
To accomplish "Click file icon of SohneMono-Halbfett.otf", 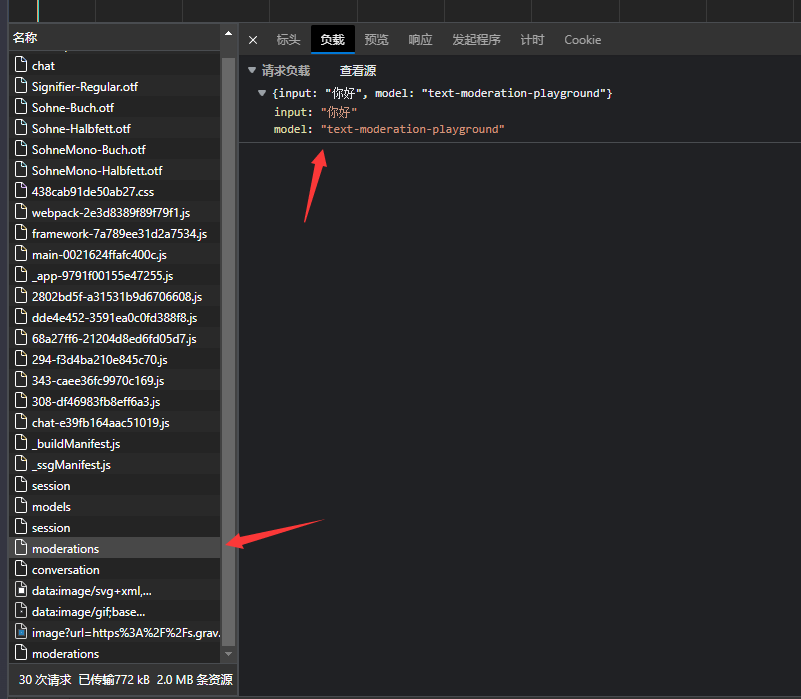I will [x=21, y=170].
